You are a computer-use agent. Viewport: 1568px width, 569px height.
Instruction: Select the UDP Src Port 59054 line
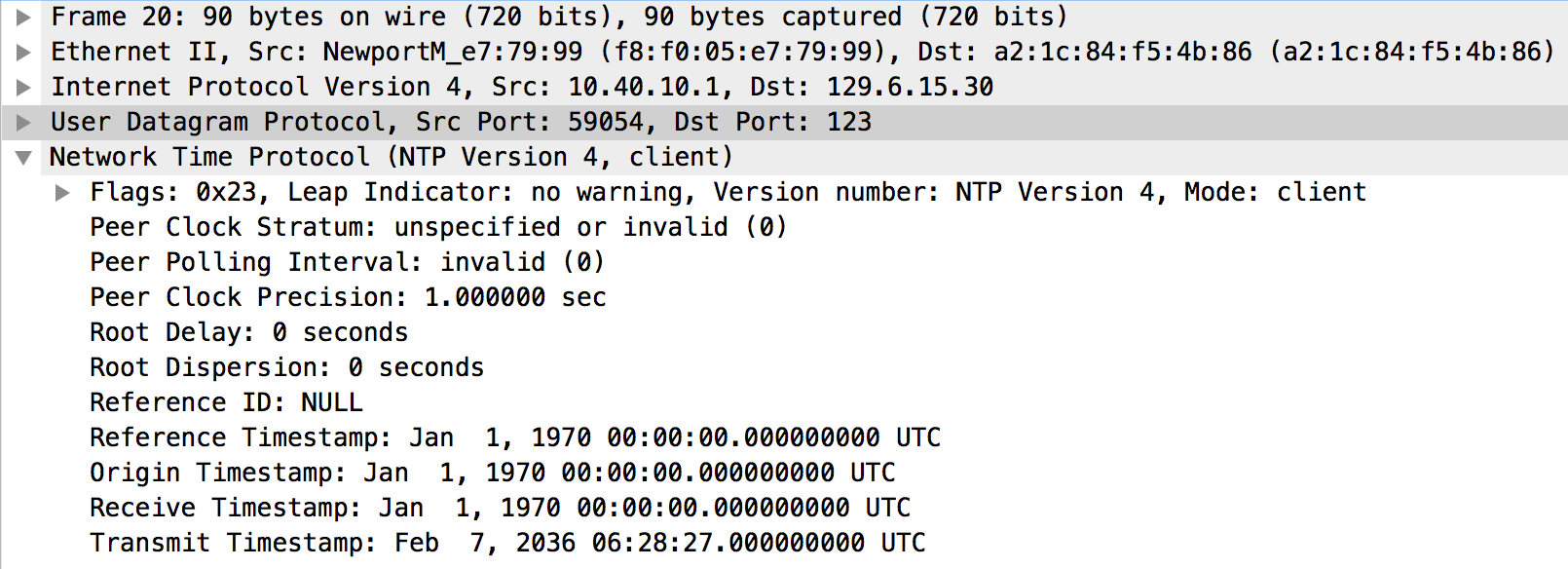point(461,122)
